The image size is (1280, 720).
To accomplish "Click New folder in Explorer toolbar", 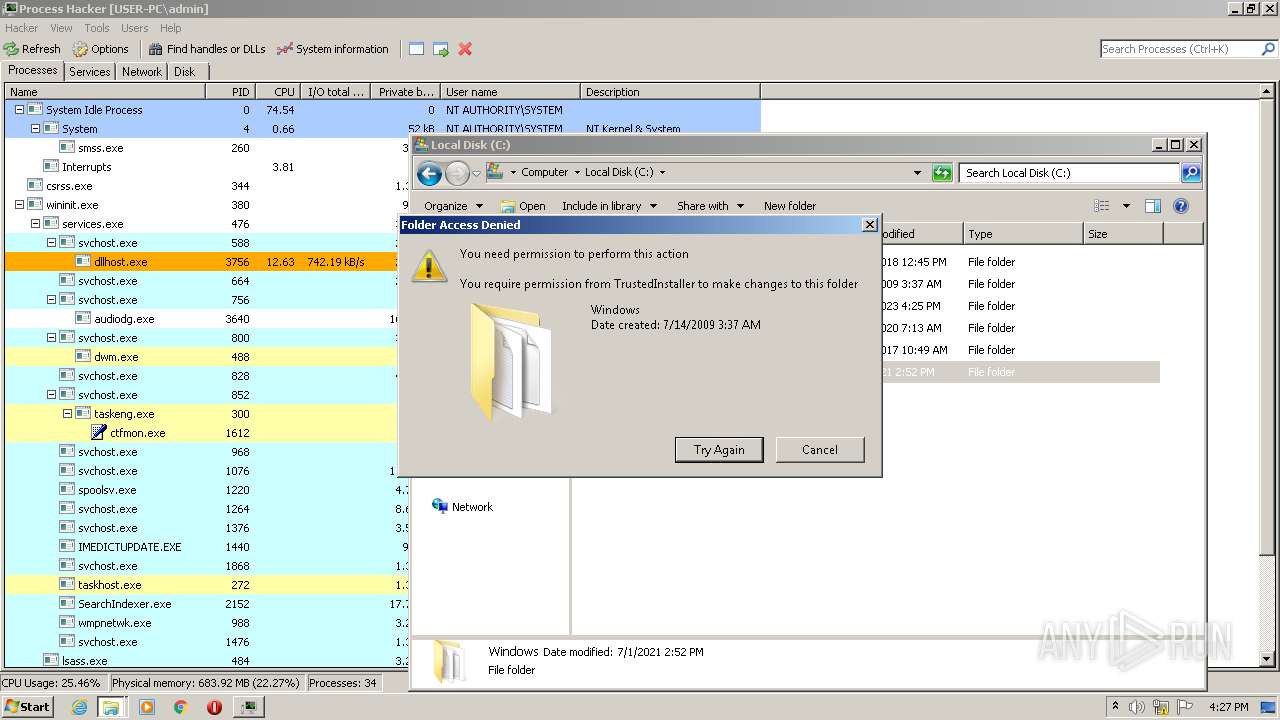I will (x=790, y=206).
